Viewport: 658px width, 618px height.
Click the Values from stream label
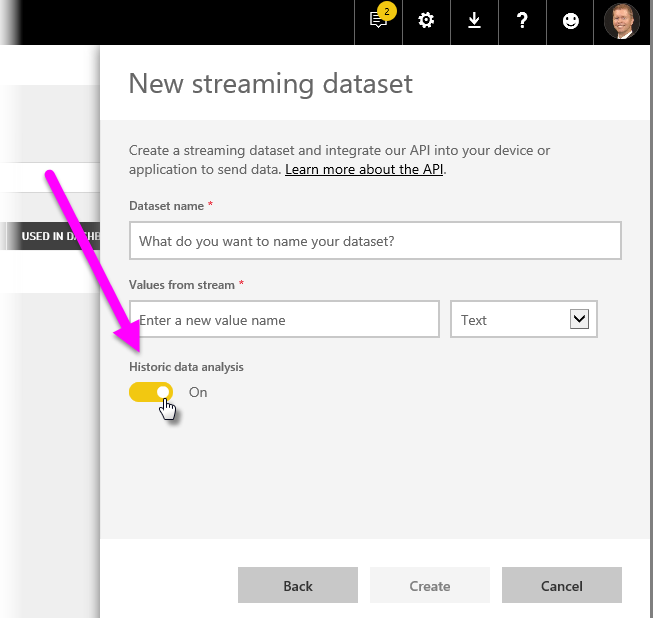182,285
